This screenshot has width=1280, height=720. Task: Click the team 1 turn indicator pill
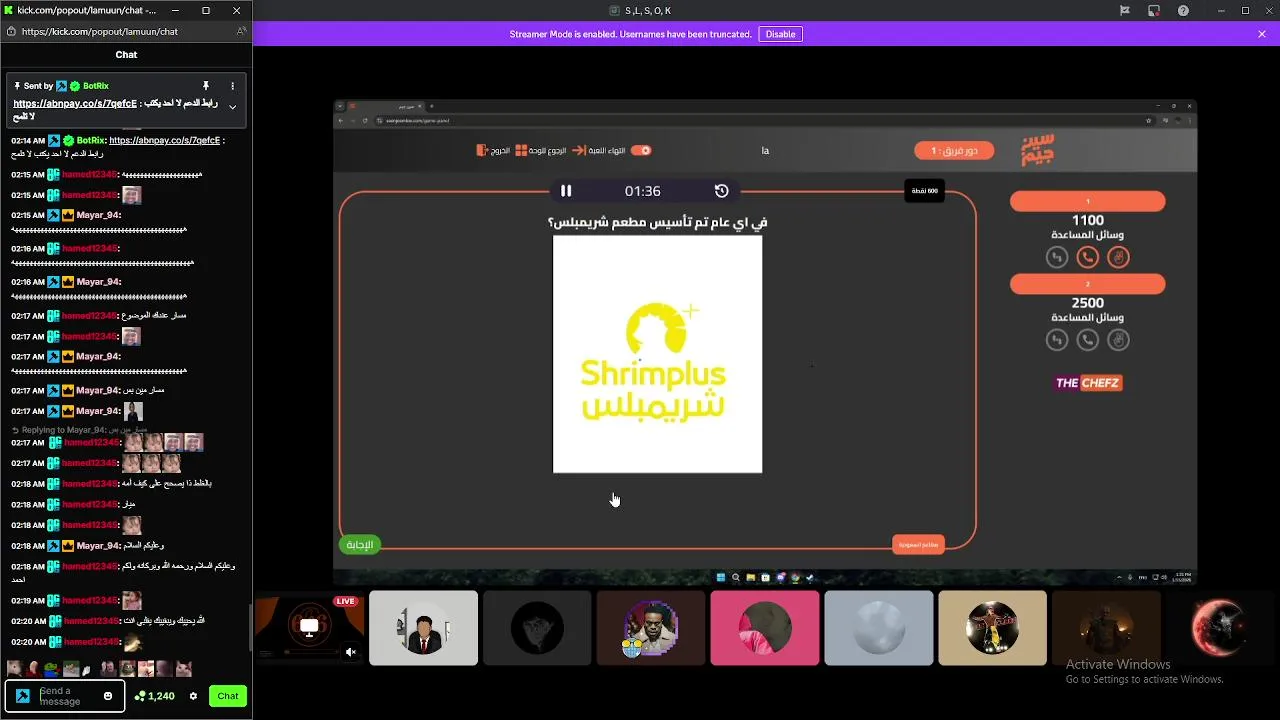[953, 150]
